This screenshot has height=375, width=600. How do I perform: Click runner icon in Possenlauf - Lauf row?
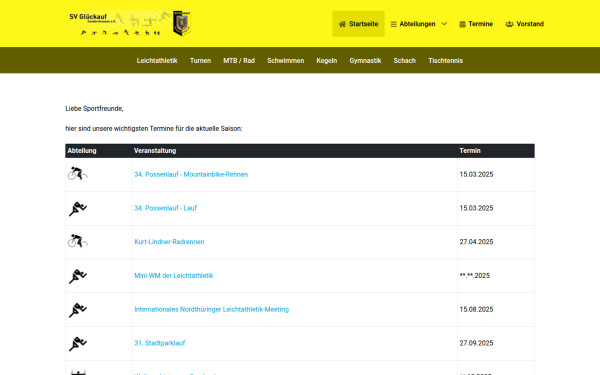coord(78,208)
